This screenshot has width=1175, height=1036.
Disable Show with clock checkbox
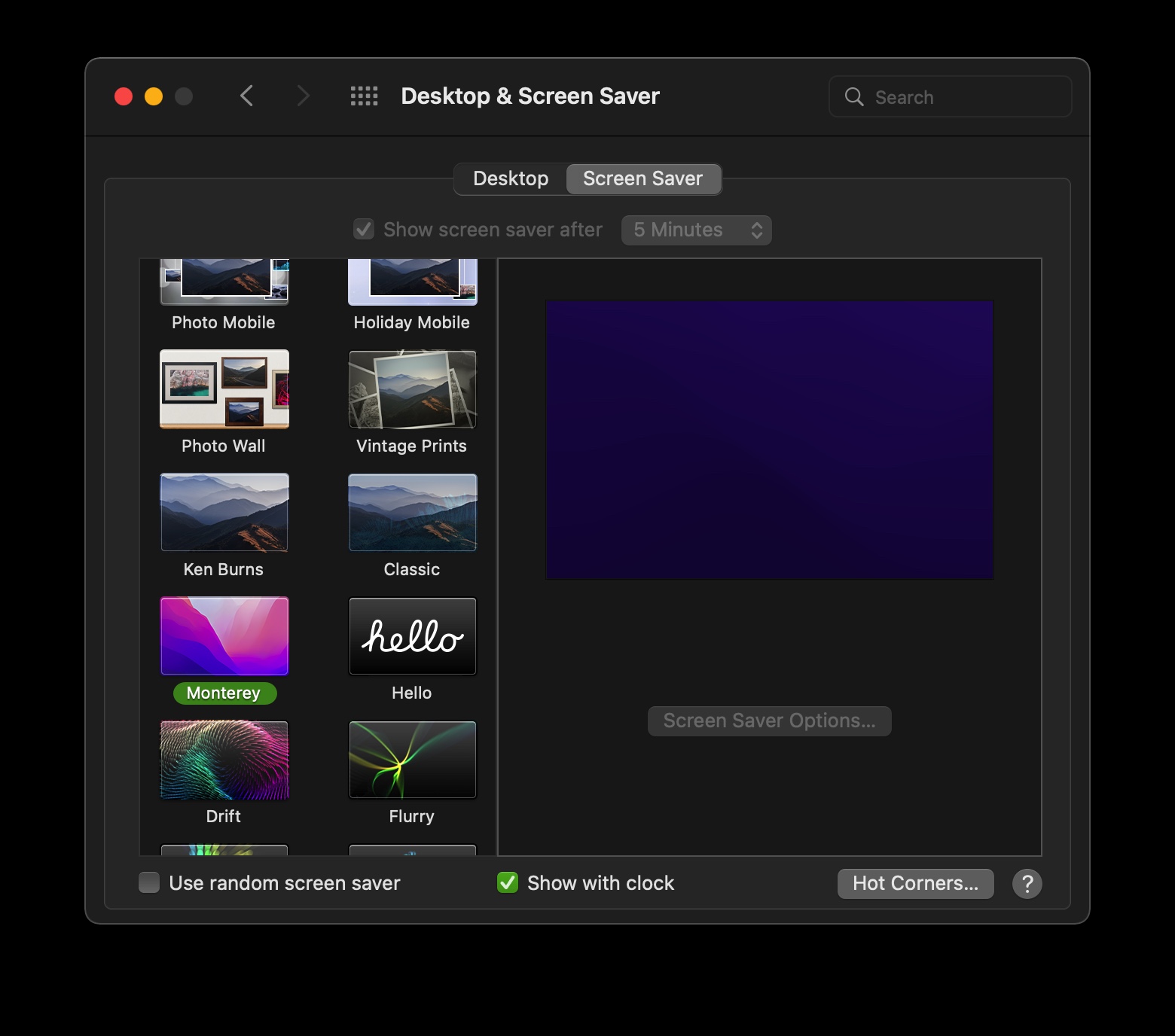[x=508, y=882]
